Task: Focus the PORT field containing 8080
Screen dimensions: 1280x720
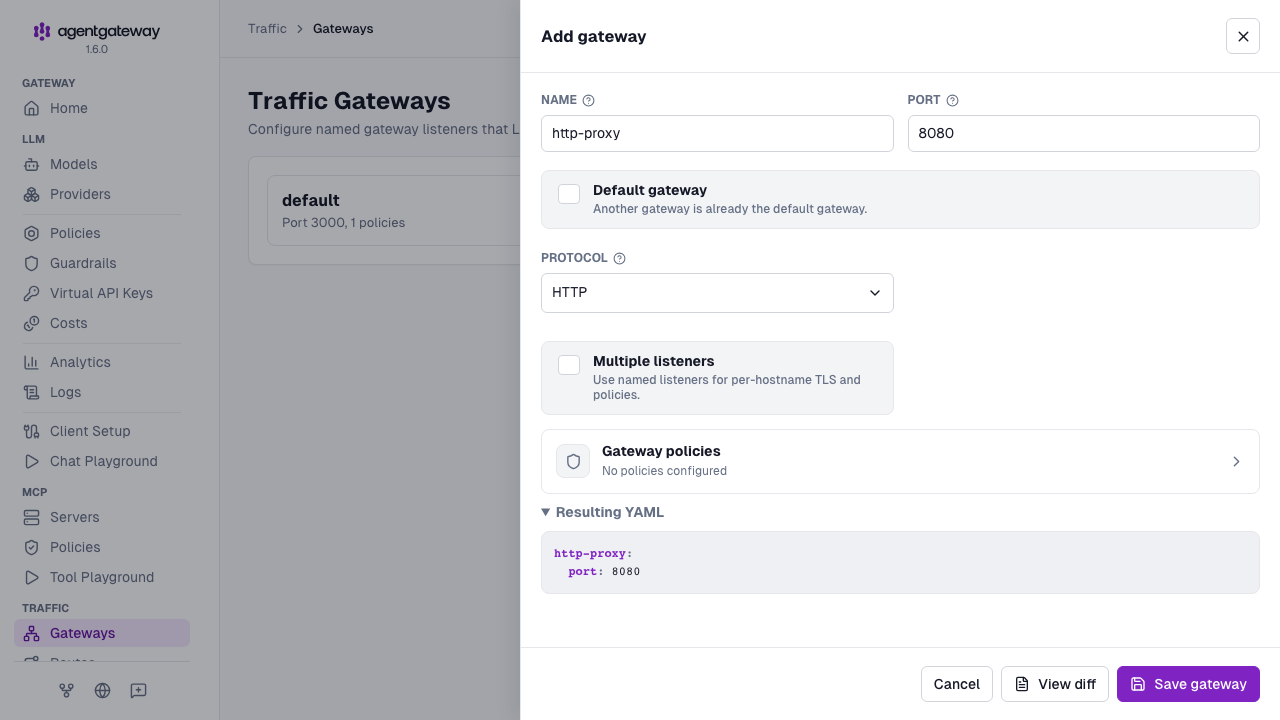Action: (x=1083, y=133)
